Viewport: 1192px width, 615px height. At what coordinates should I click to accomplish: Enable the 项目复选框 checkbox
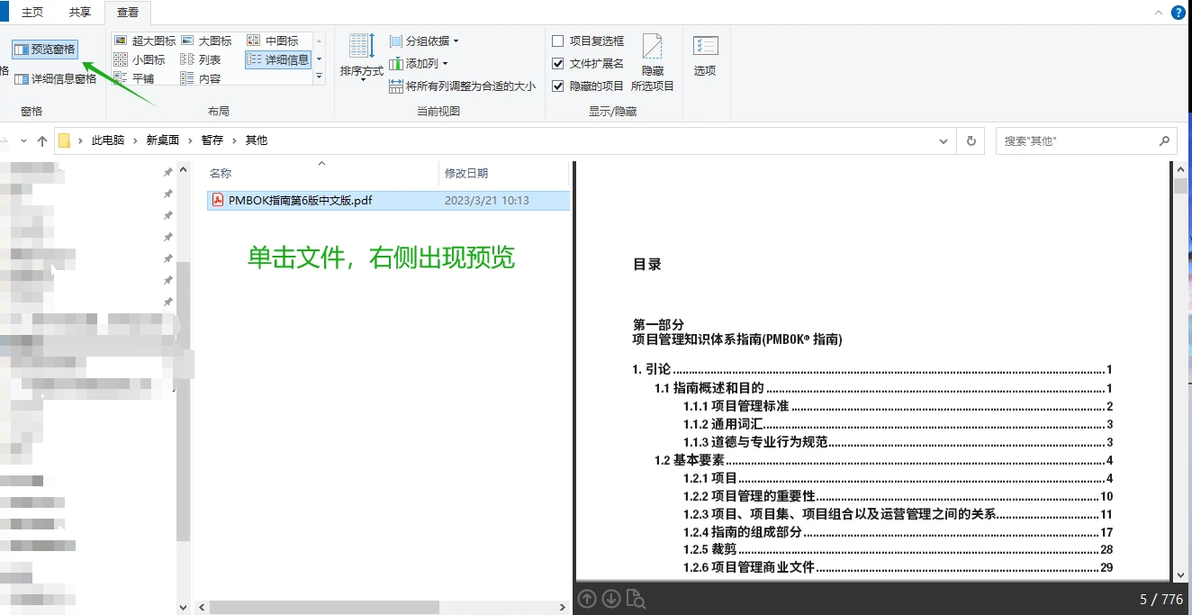pyautogui.click(x=558, y=41)
